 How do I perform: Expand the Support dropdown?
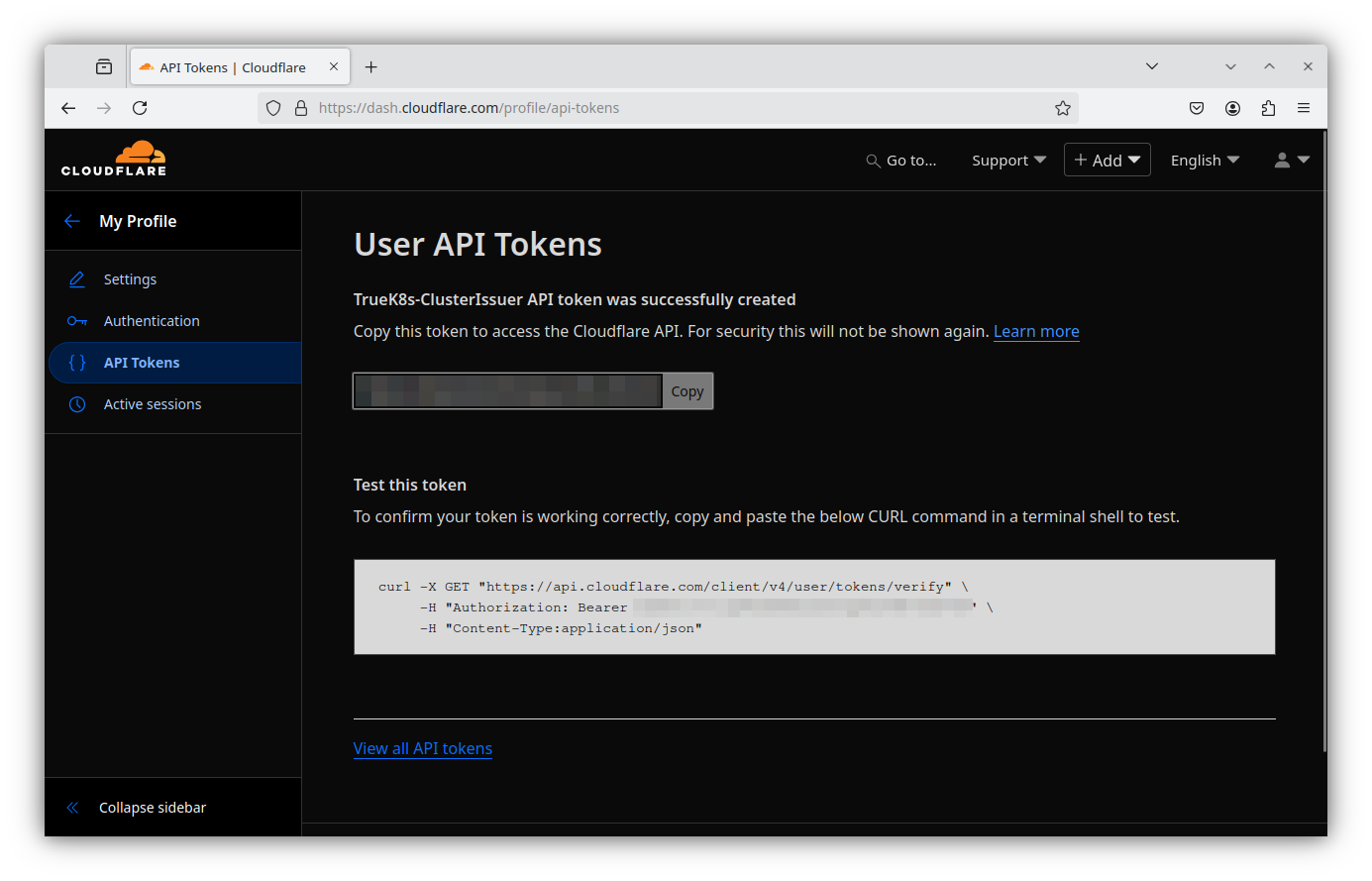[1008, 161]
